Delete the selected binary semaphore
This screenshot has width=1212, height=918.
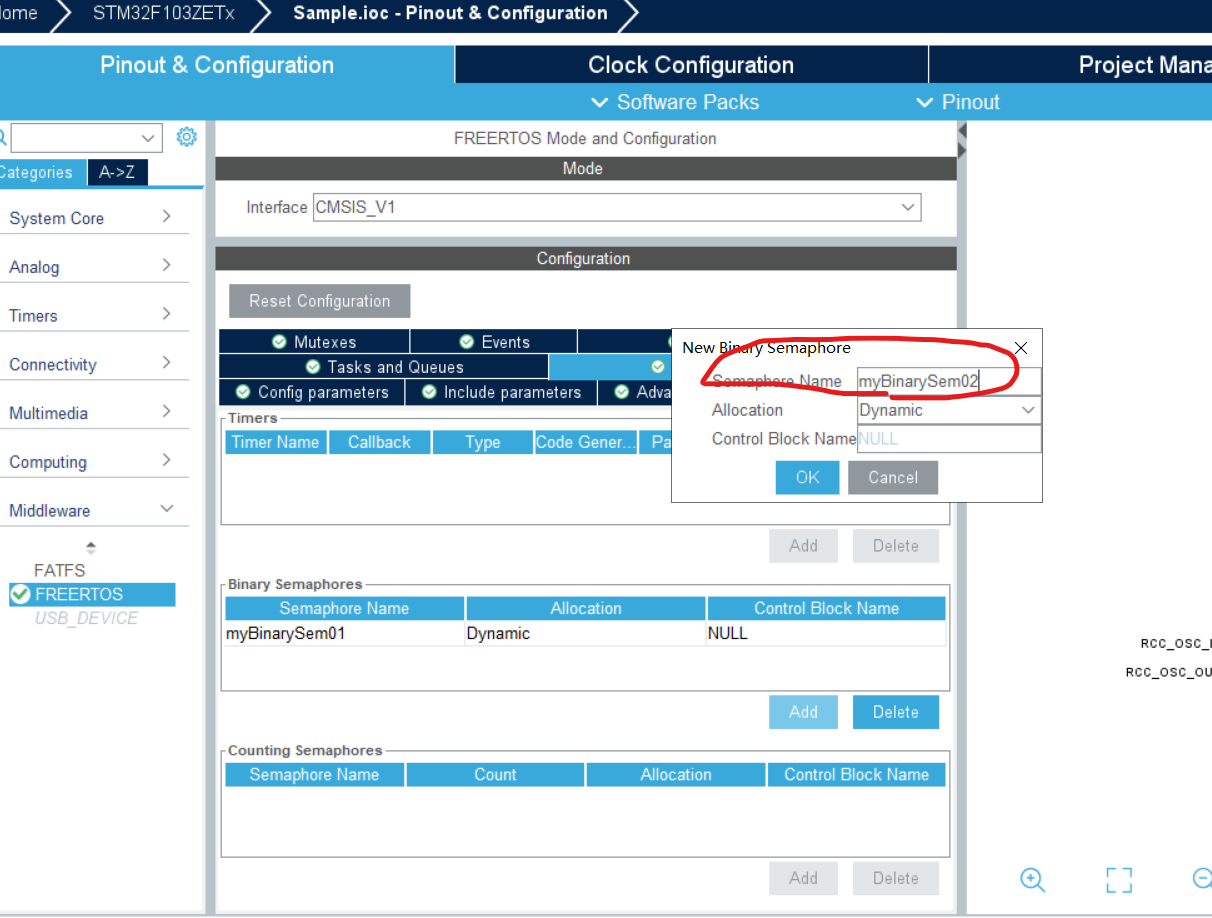(x=895, y=712)
